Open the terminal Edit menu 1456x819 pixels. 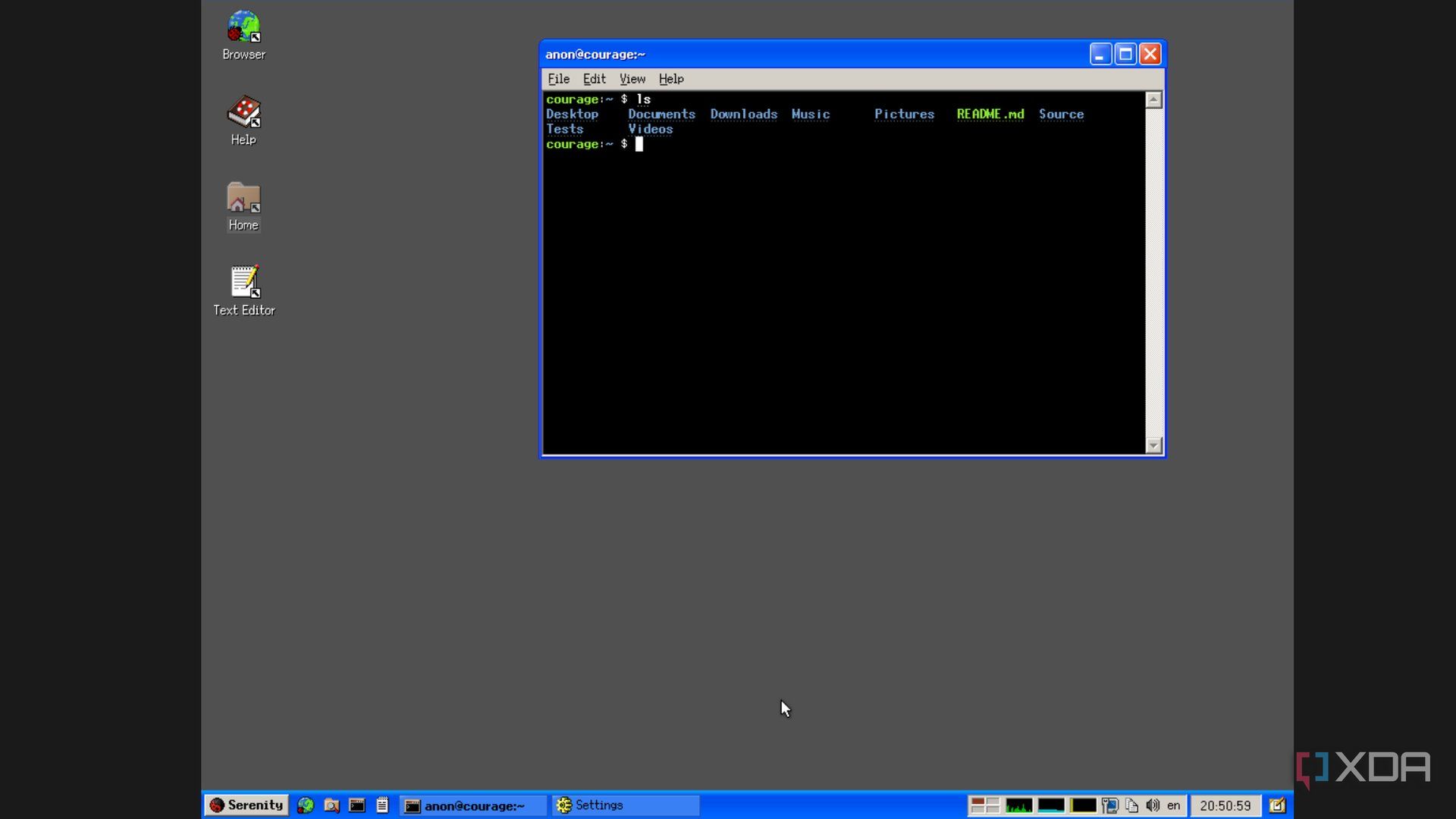[x=594, y=79]
